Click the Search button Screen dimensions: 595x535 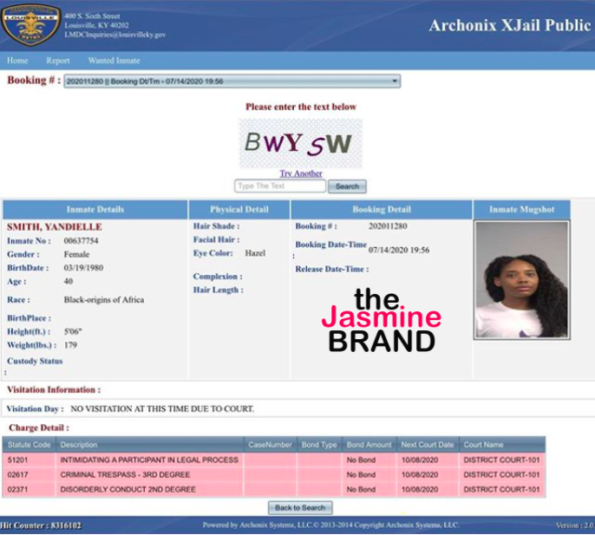[x=347, y=186]
